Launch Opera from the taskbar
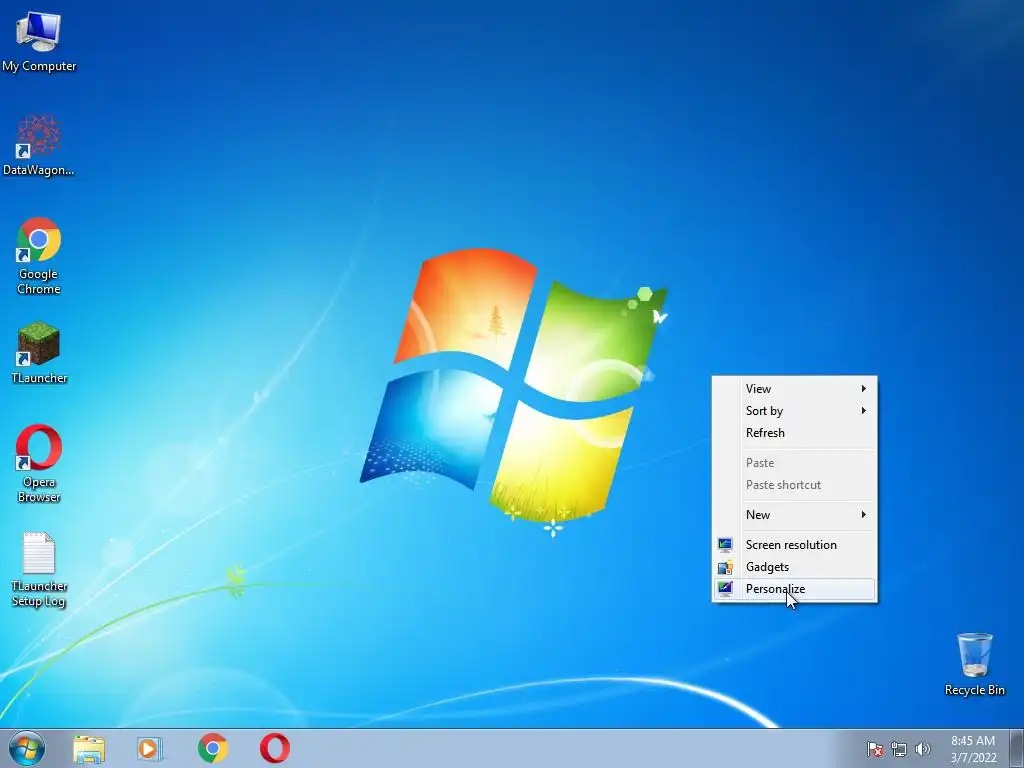1024x768 pixels. tap(275, 748)
